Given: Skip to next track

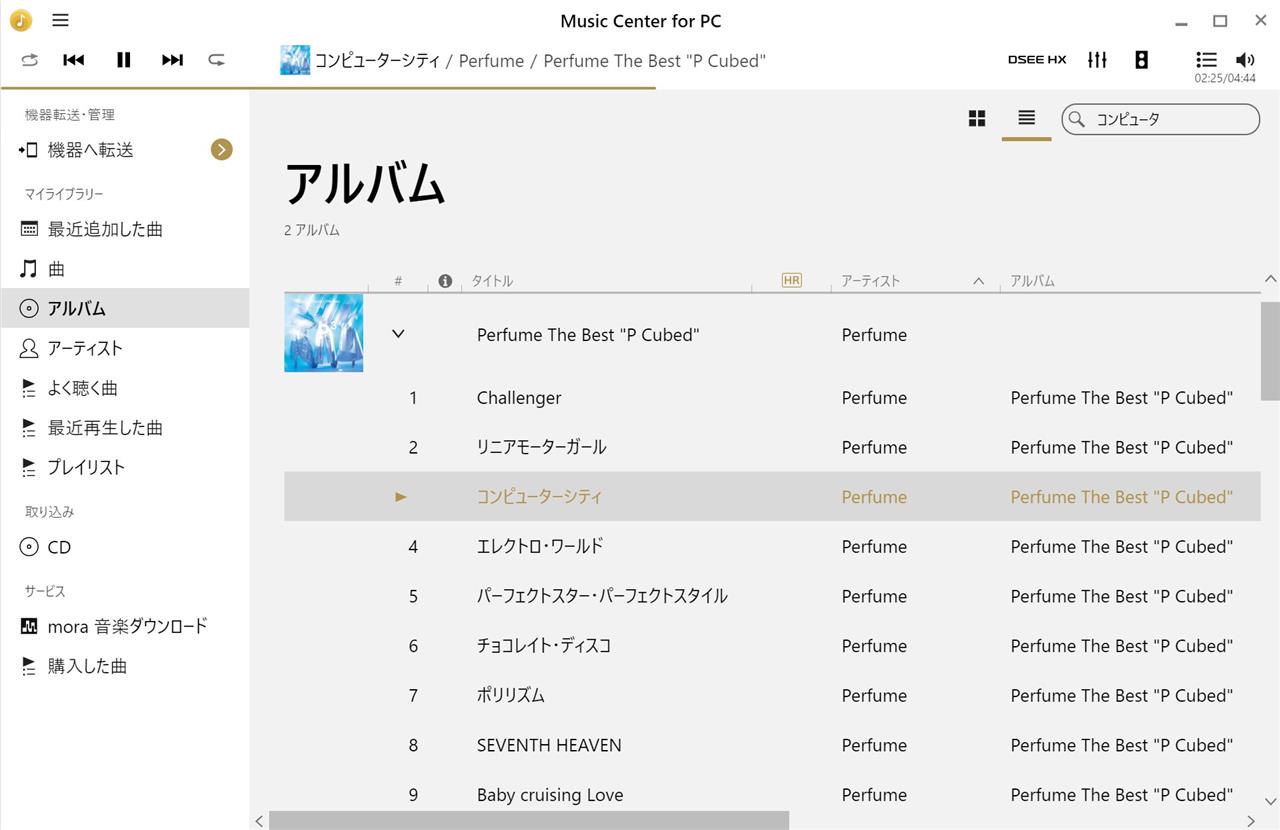Looking at the screenshot, I should pyautogui.click(x=172, y=60).
